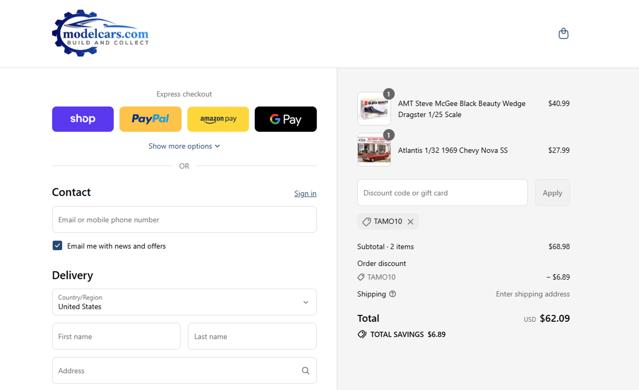Uncheck Email me with news and offers

[x=57, y=245]
